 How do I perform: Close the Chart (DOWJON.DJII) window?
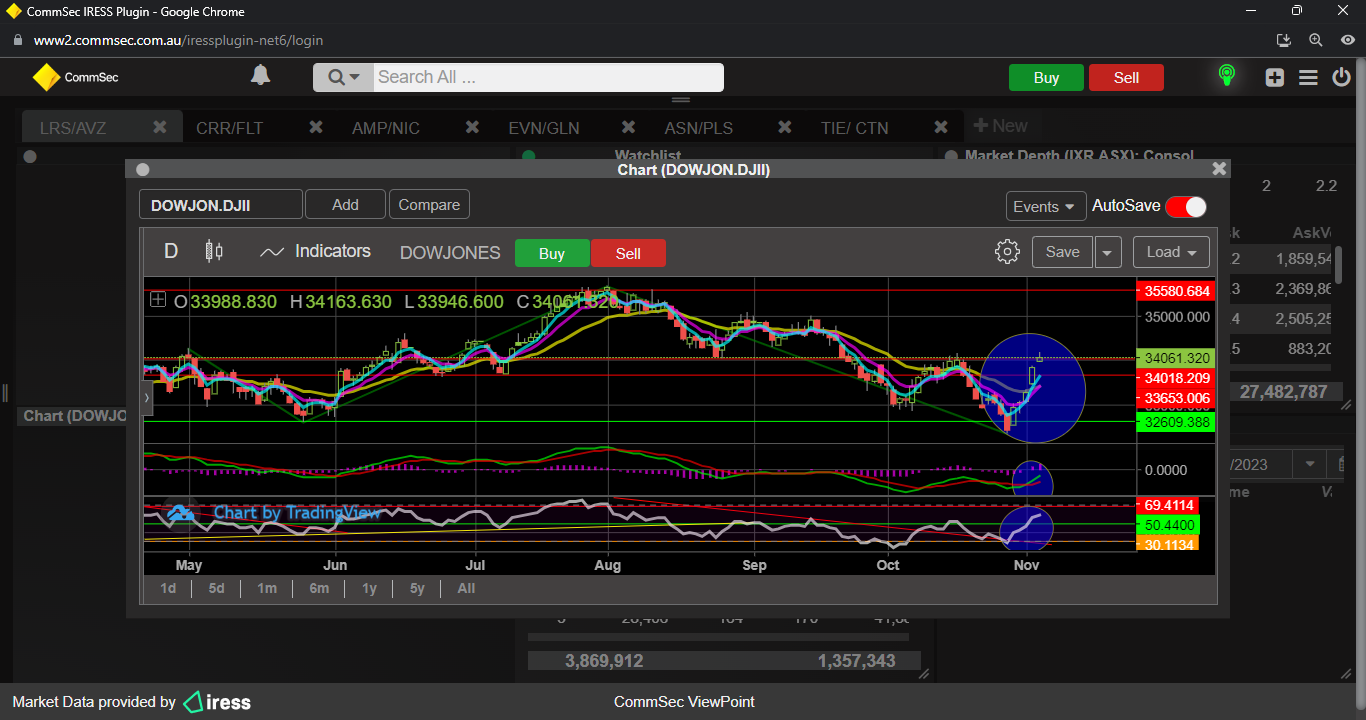coord(1218,169)
